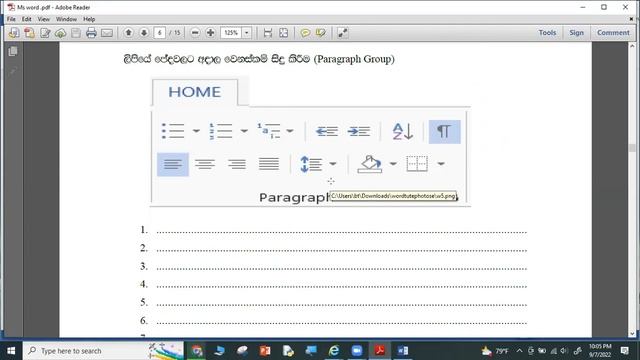Image resolution: width=640 pixels, height=360 pixels.
Task: Open the View menu
Action: click(44, 19)
